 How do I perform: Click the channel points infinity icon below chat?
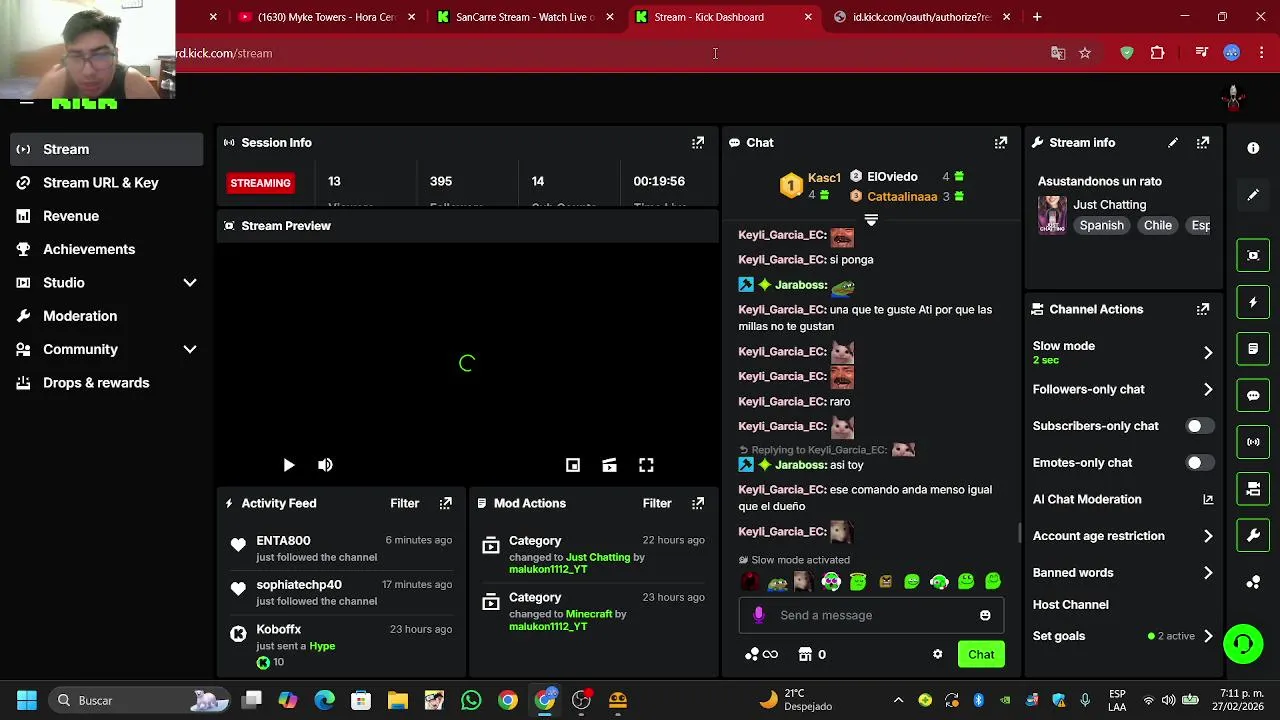762,654
